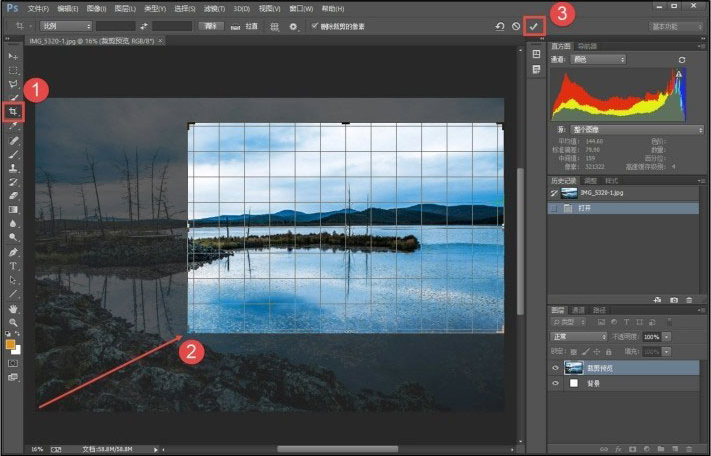Open the layer blend mode dropdown
The width and height of the screenshot is (711, 456).
[578, 336]
